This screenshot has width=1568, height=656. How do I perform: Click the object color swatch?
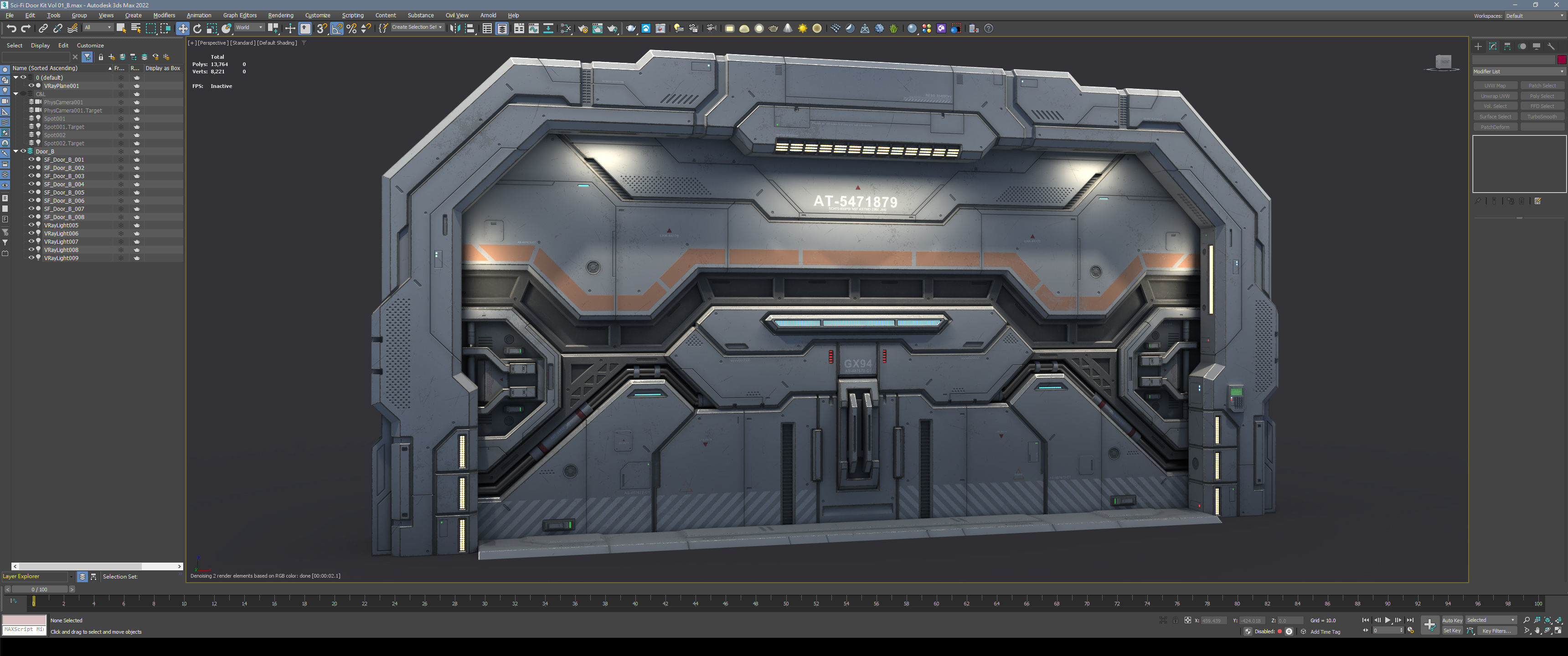(x=1561, y=60)
